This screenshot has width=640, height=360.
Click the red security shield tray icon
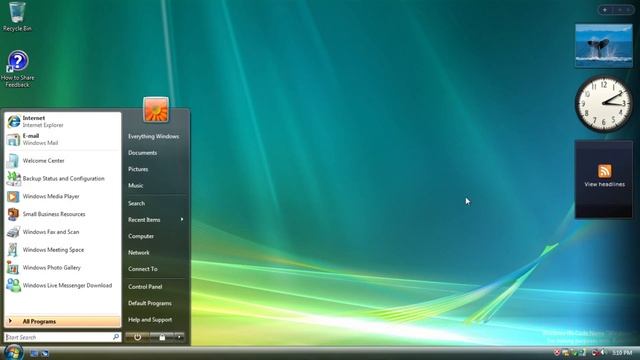coord(557,352)
